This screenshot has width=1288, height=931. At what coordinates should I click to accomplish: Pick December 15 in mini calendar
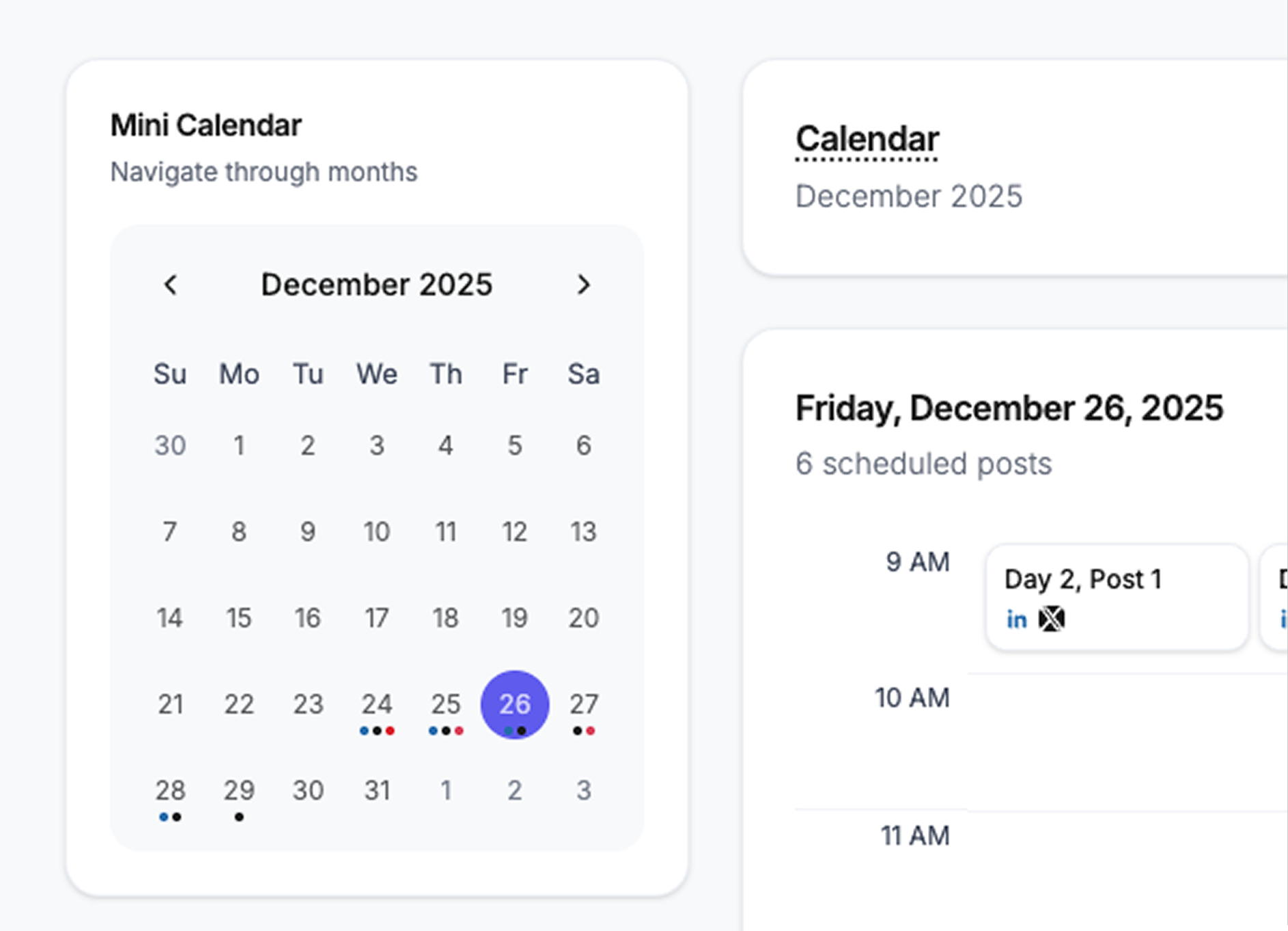239,618
